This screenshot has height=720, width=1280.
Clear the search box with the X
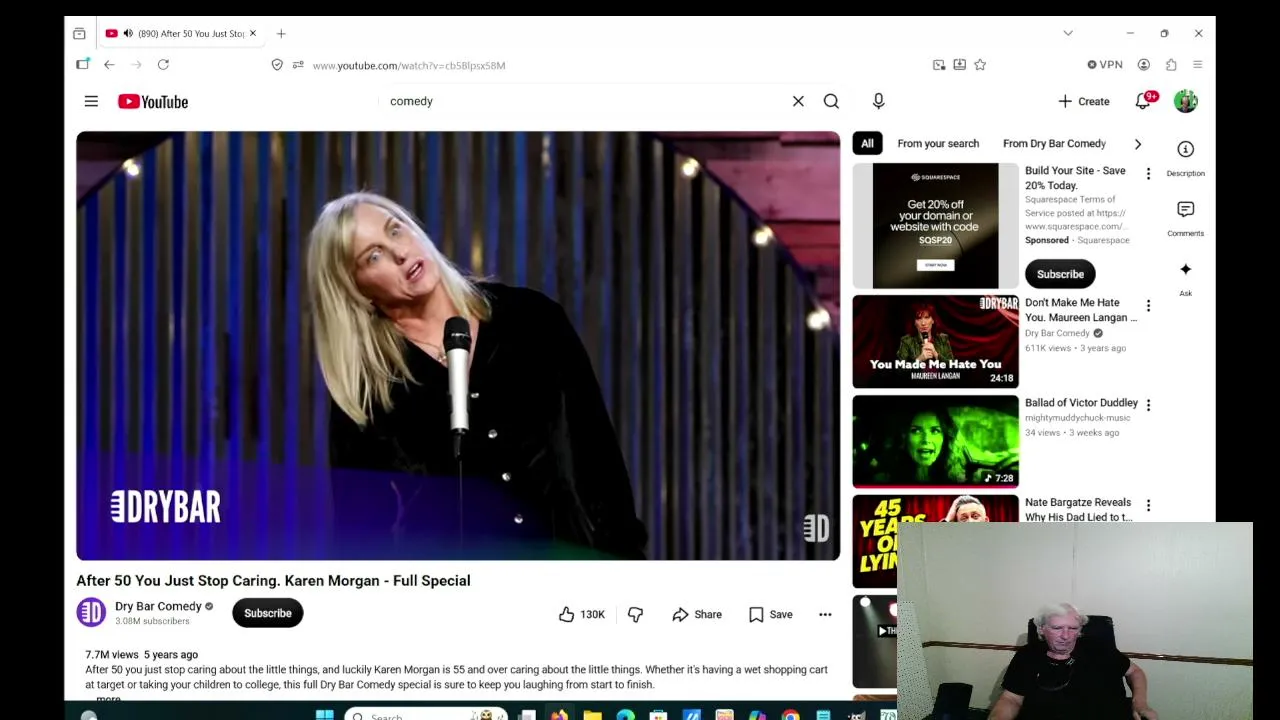798,101
